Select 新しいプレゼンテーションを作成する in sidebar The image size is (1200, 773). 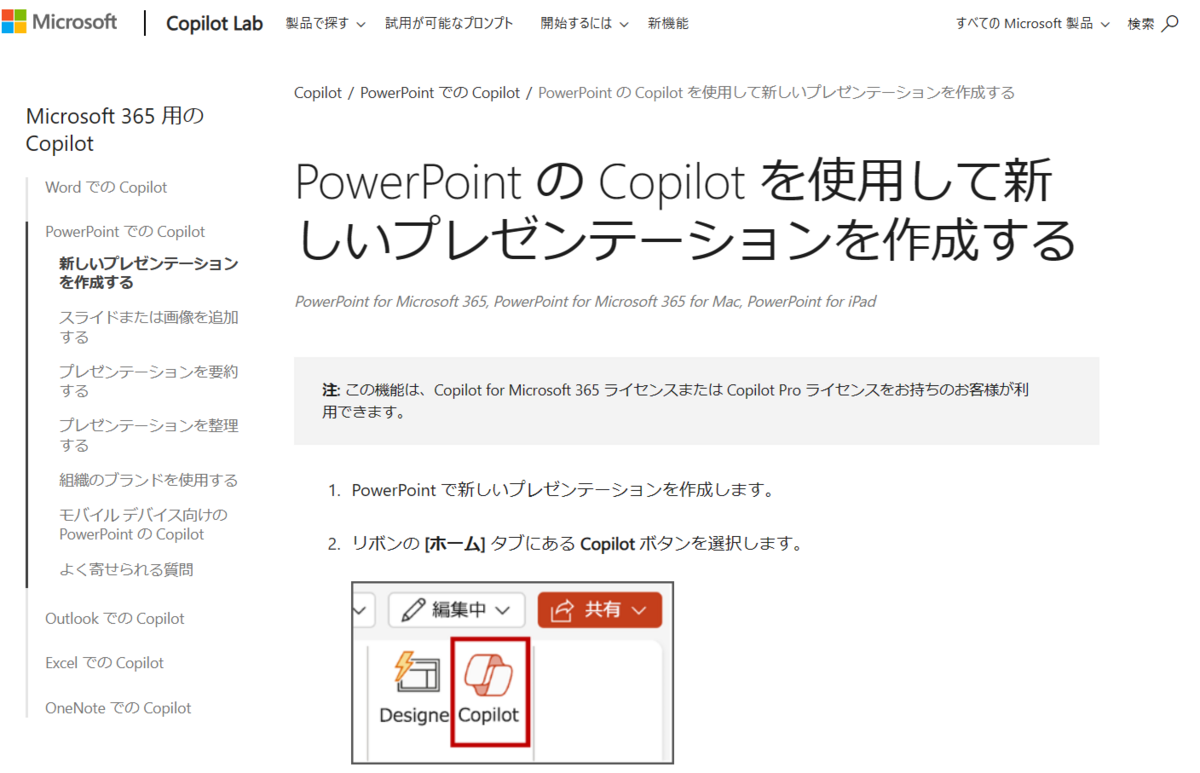click(149, 273)
